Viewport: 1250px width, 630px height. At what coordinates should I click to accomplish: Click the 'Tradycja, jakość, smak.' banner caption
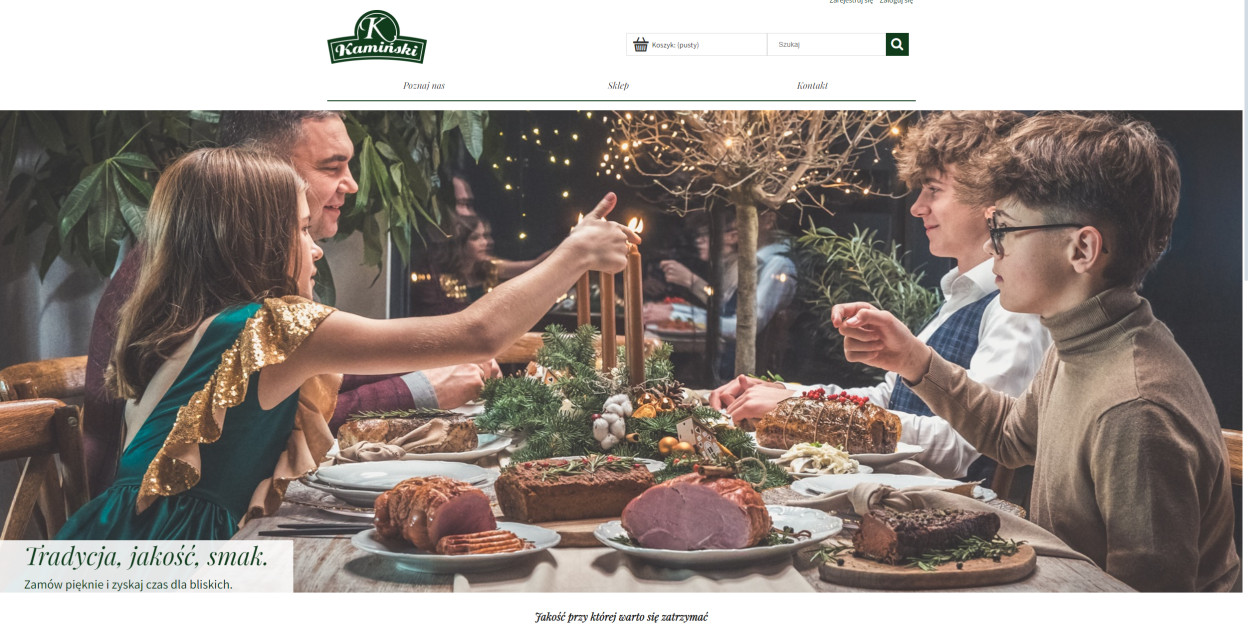coord(146,556)
